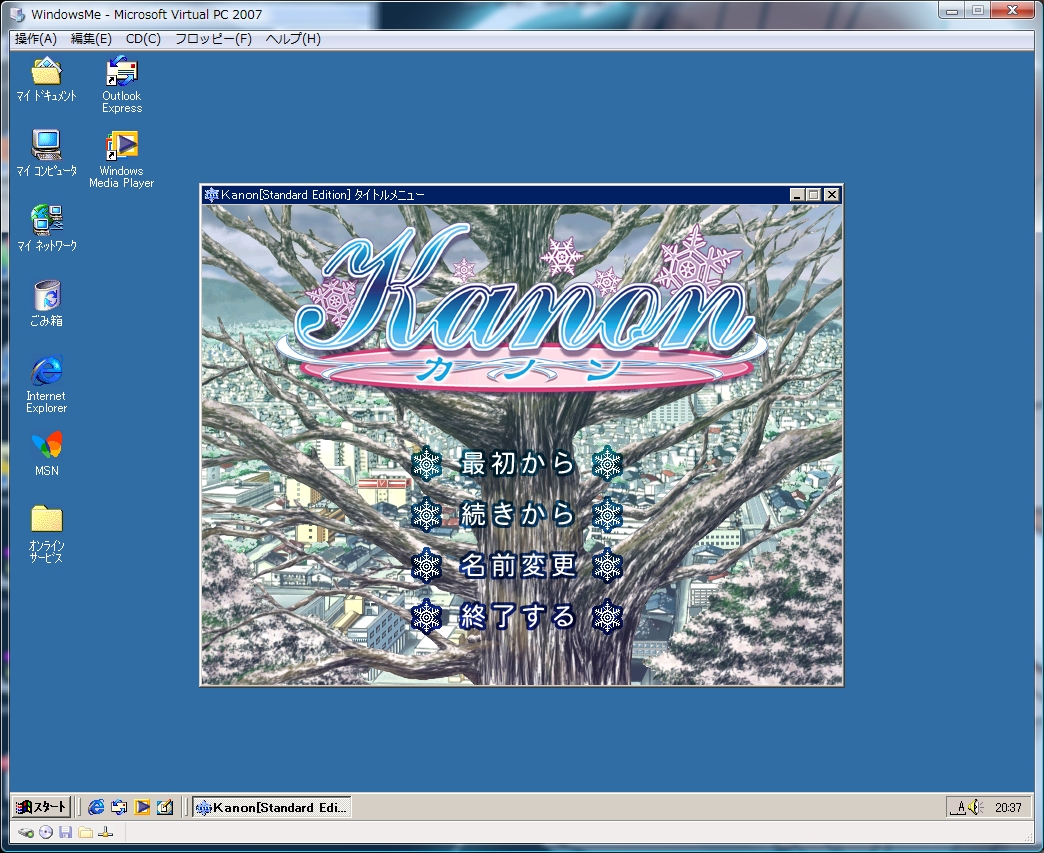This screenshot has height=853, width=1044.
Task: Open the マイ ドキュメント desktop icon
Action: (x=47, y=79)
